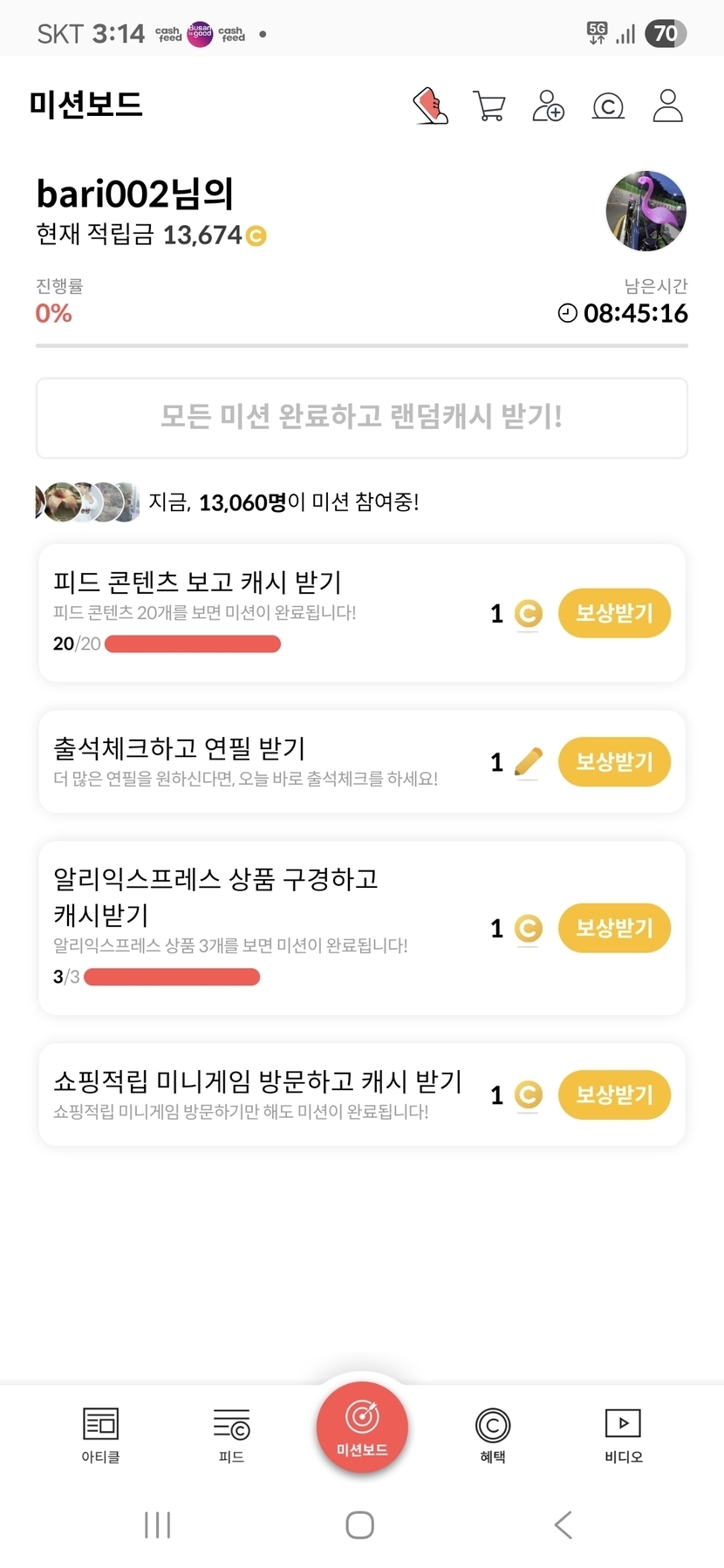Open the 비디오 tab
The height and width of the screenshot is (1568, 724).
[623, 1435]
